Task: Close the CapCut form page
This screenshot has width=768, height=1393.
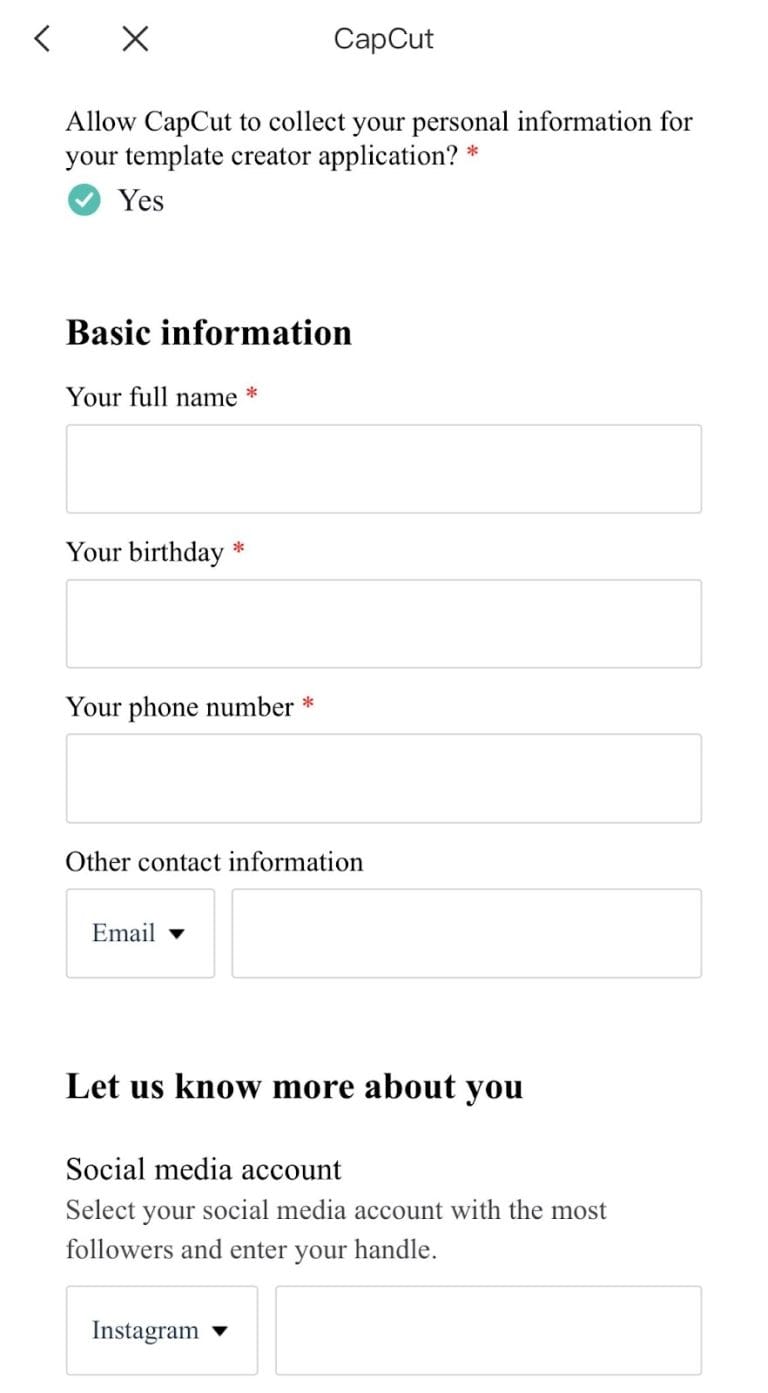Action: click(135, 39)
